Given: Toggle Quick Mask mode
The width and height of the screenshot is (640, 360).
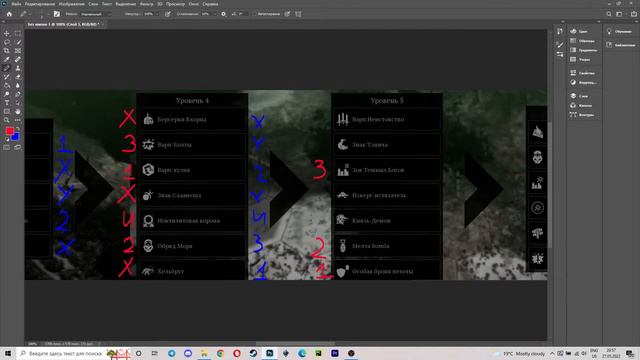Looking at the screenshot, I should coord(7,147).
